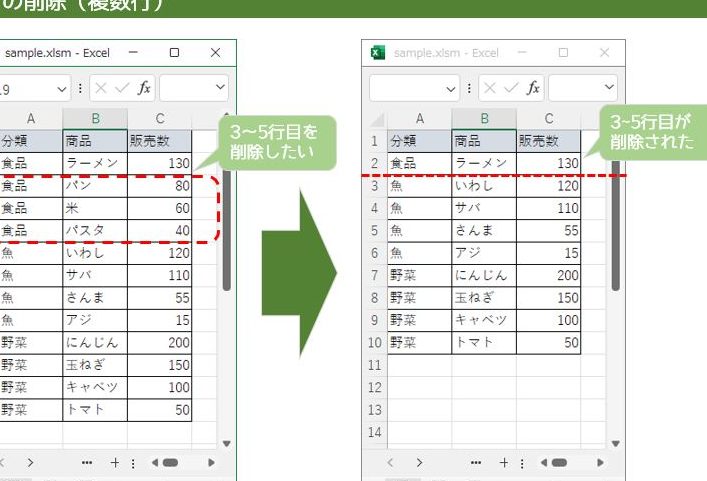Click next sheet arrow in left window
Viewport: 707px width, 481px height.
(30, 463)
